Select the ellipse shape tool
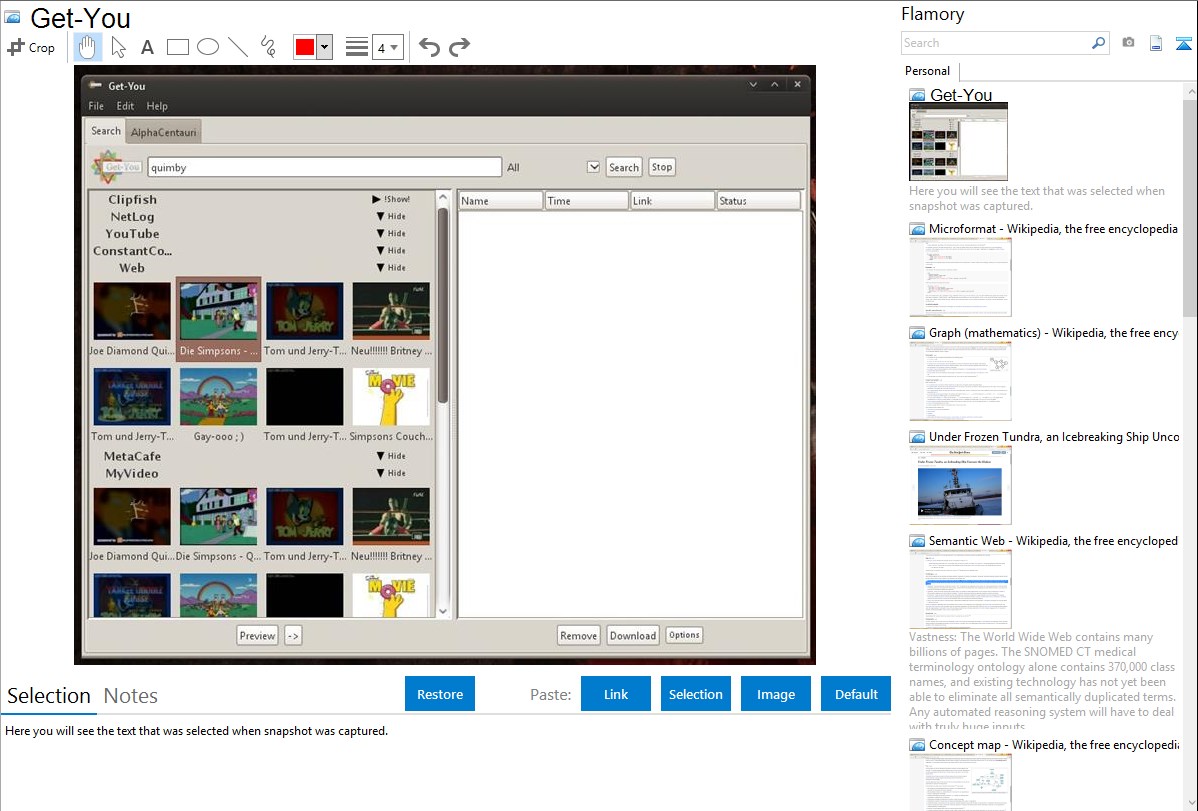The image size is (1198, 811). point(208,47)
